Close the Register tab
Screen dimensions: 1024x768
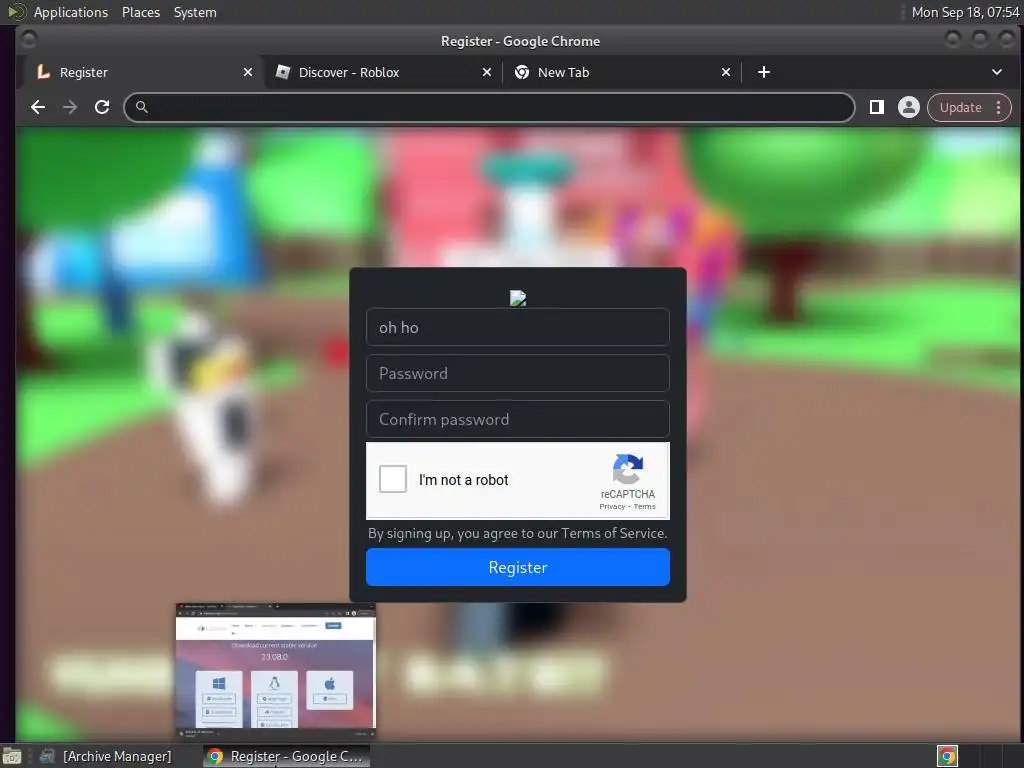(x=248, y=72)
